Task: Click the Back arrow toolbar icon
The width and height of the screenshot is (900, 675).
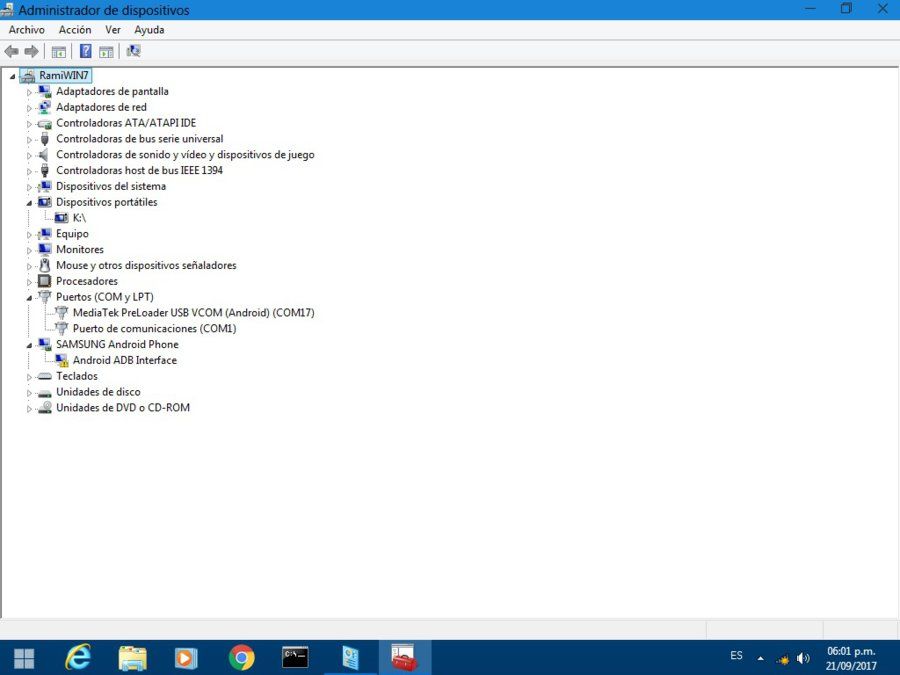Action: coord(11,52)
